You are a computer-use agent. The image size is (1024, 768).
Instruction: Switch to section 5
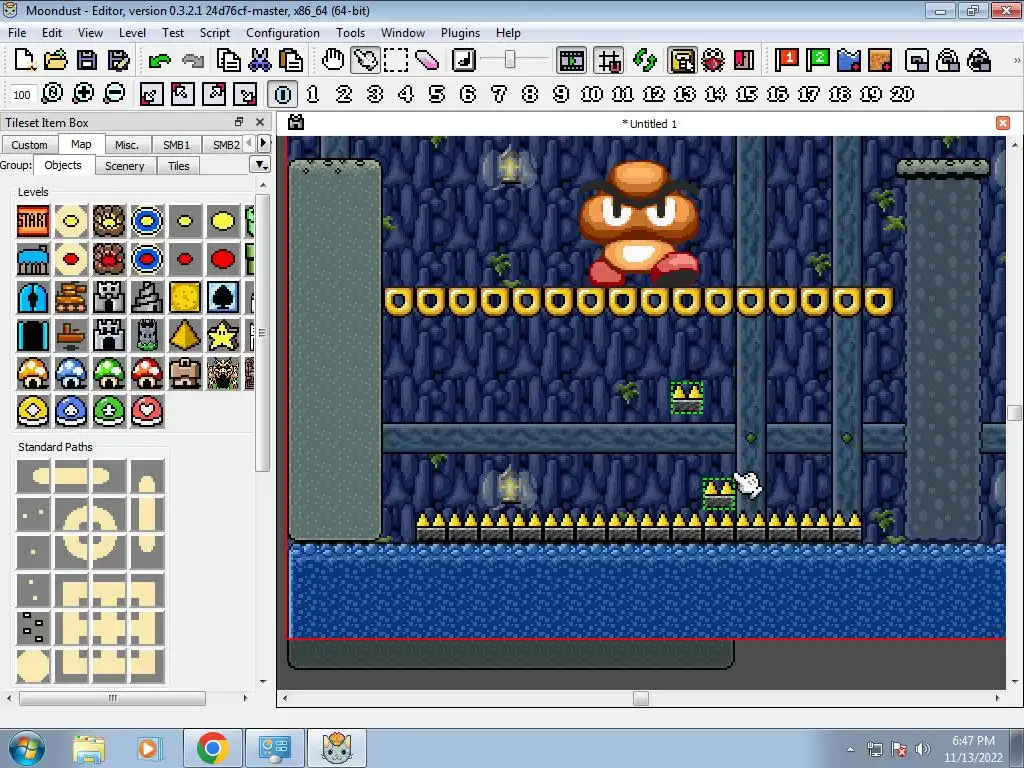pos(437,94)
